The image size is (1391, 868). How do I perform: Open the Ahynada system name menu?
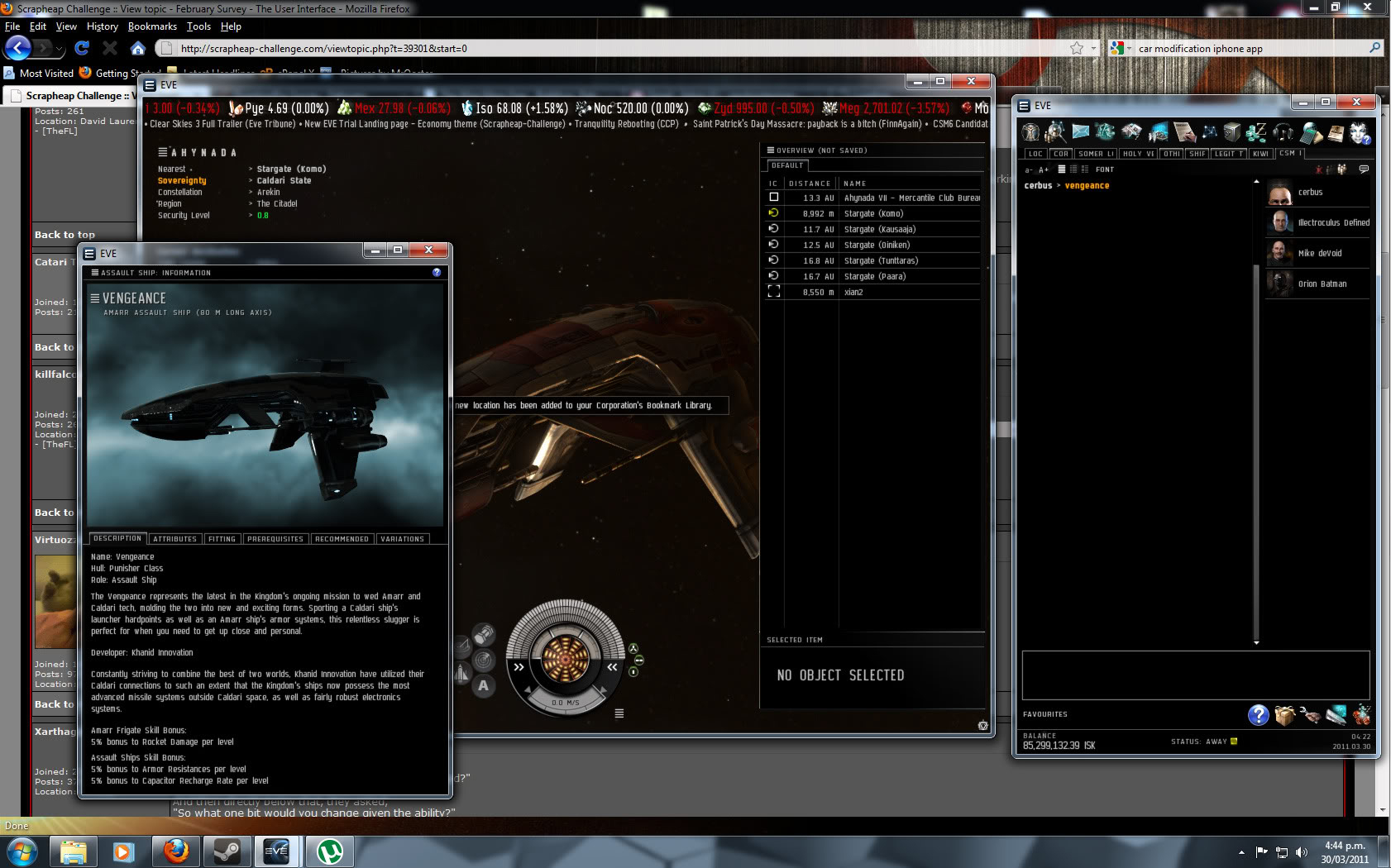tap(163, 152)
